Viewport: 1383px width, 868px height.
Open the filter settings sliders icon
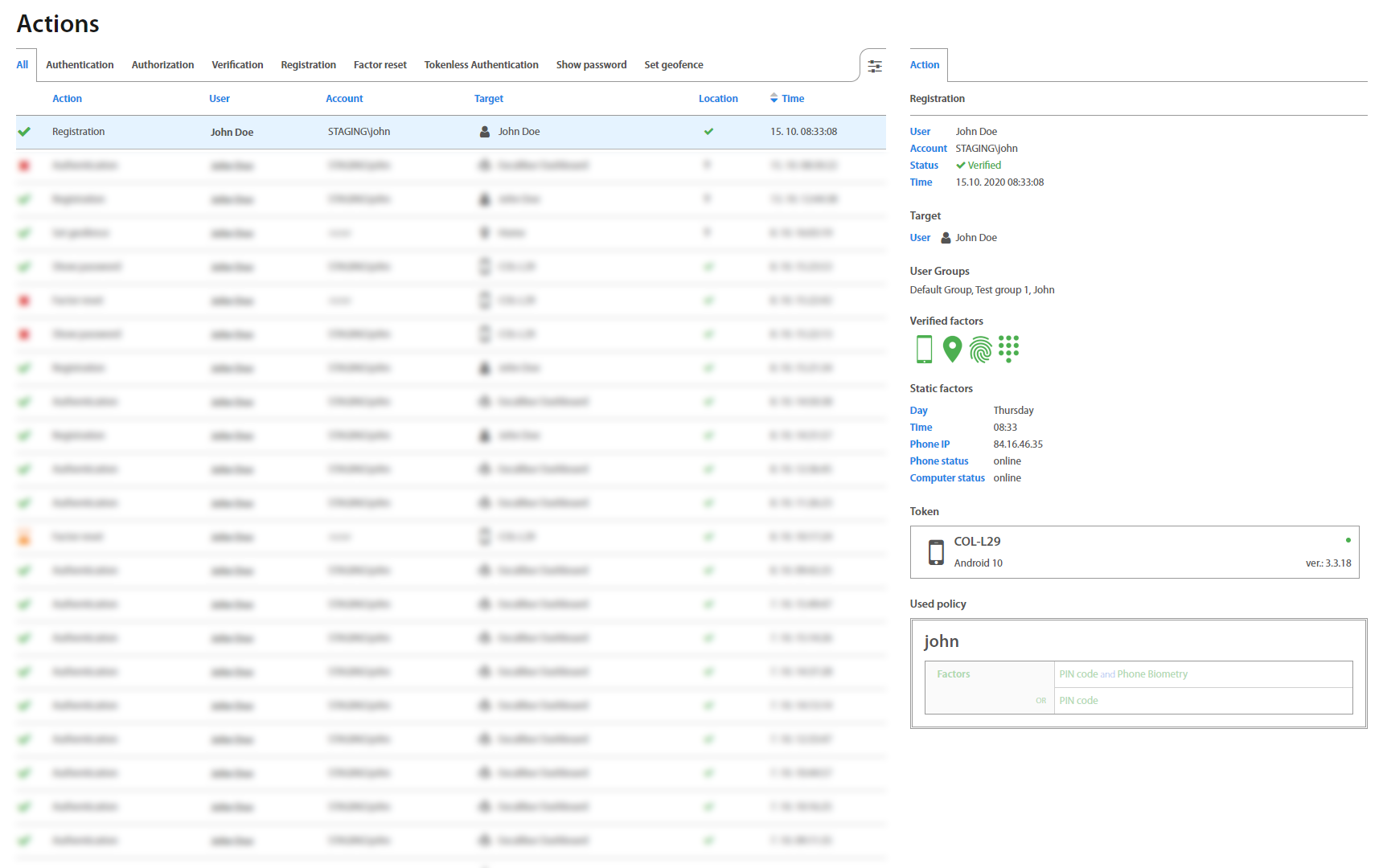[x=874, y=66]
